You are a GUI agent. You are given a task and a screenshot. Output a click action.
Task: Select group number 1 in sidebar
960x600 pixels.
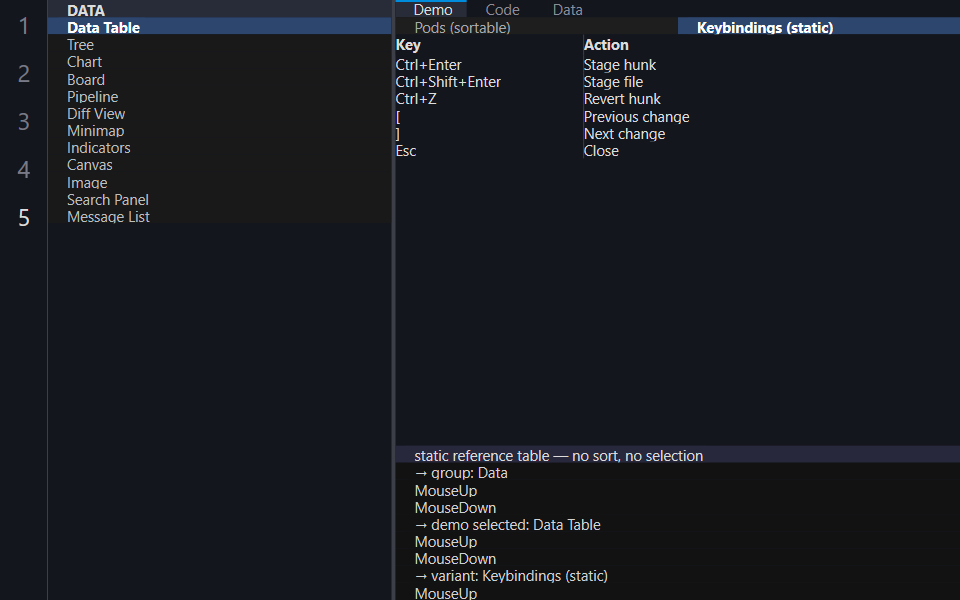(x=23, y=26)
